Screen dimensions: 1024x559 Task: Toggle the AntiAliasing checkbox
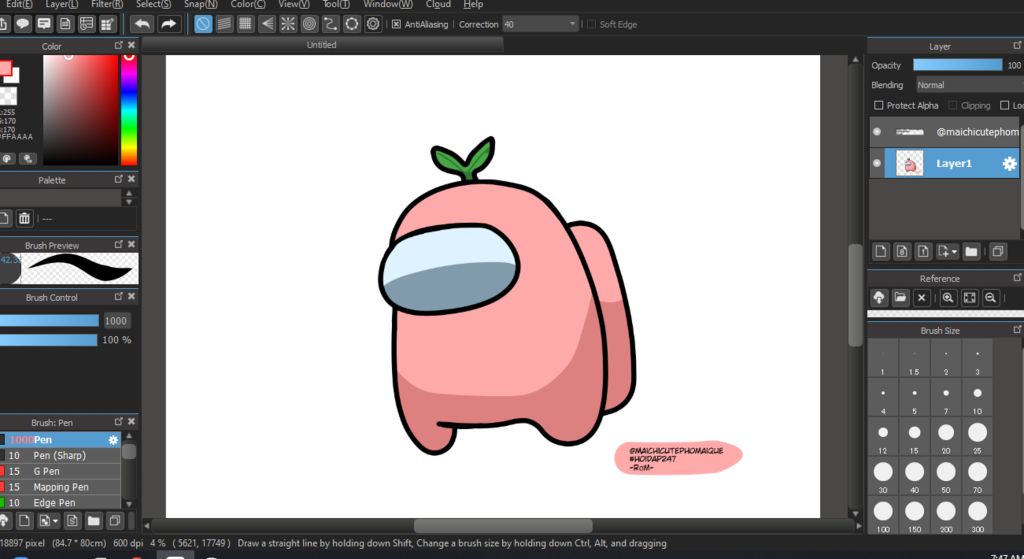coord(396,24)
